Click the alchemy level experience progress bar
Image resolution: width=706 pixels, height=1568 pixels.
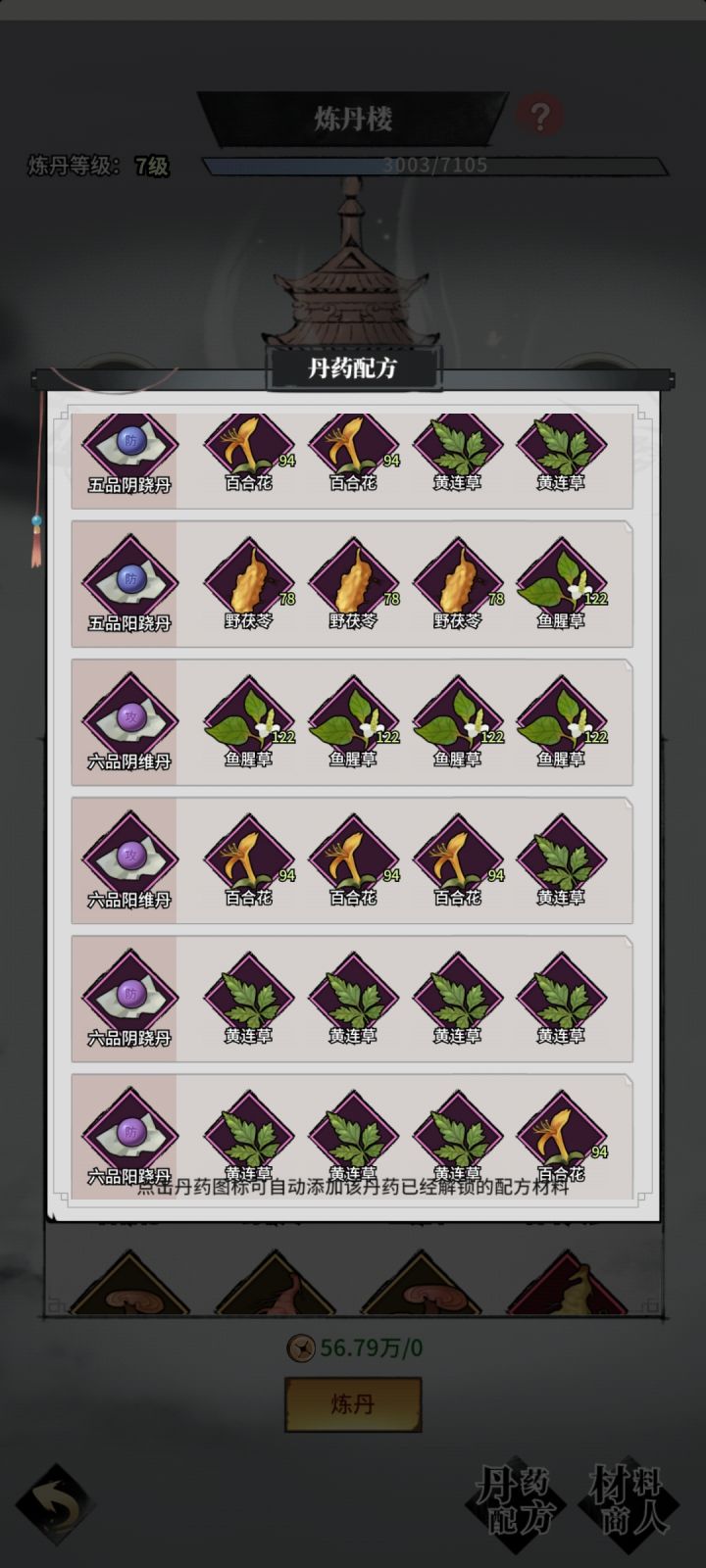435,165
